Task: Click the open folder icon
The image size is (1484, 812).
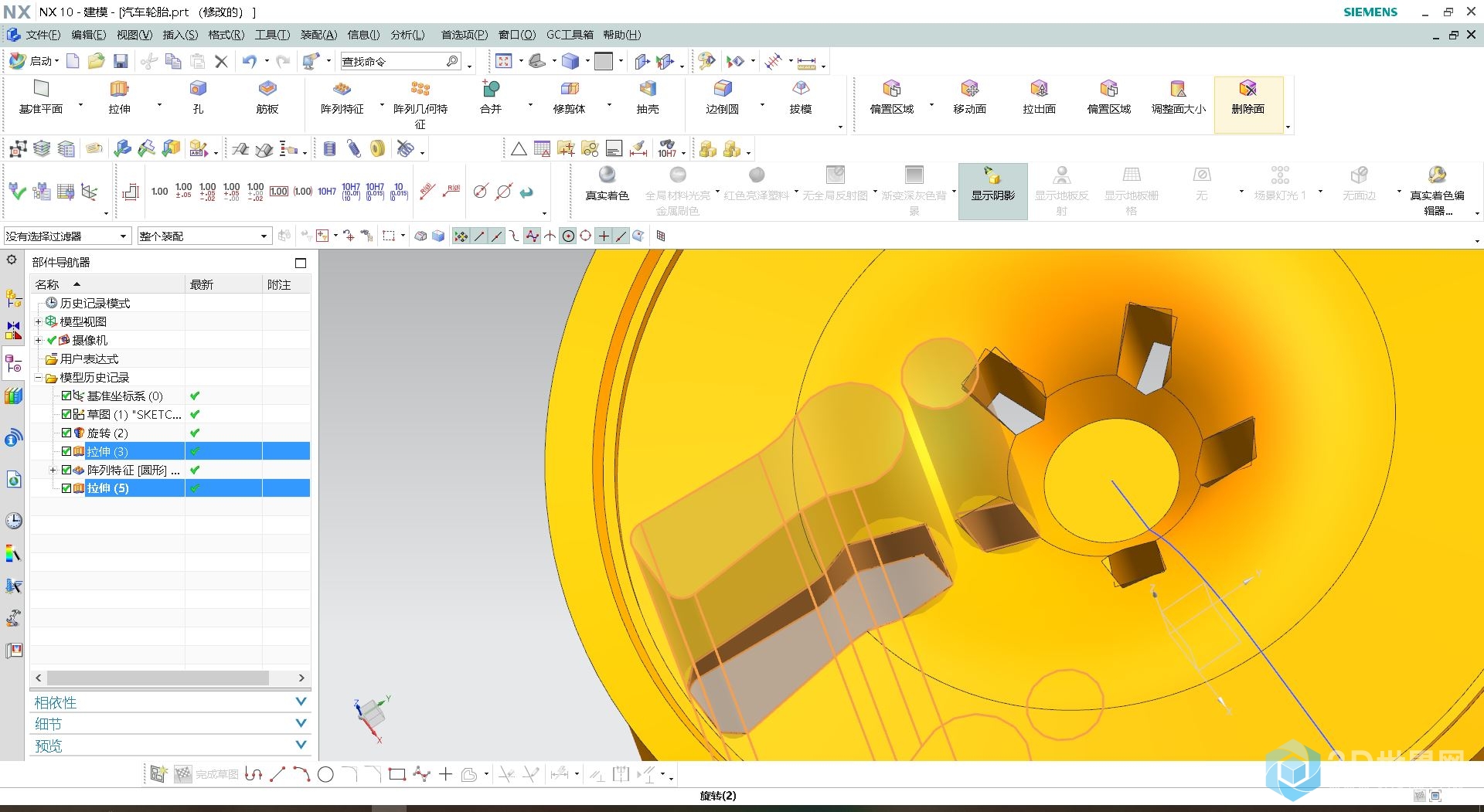Action: tap(96, 61)
